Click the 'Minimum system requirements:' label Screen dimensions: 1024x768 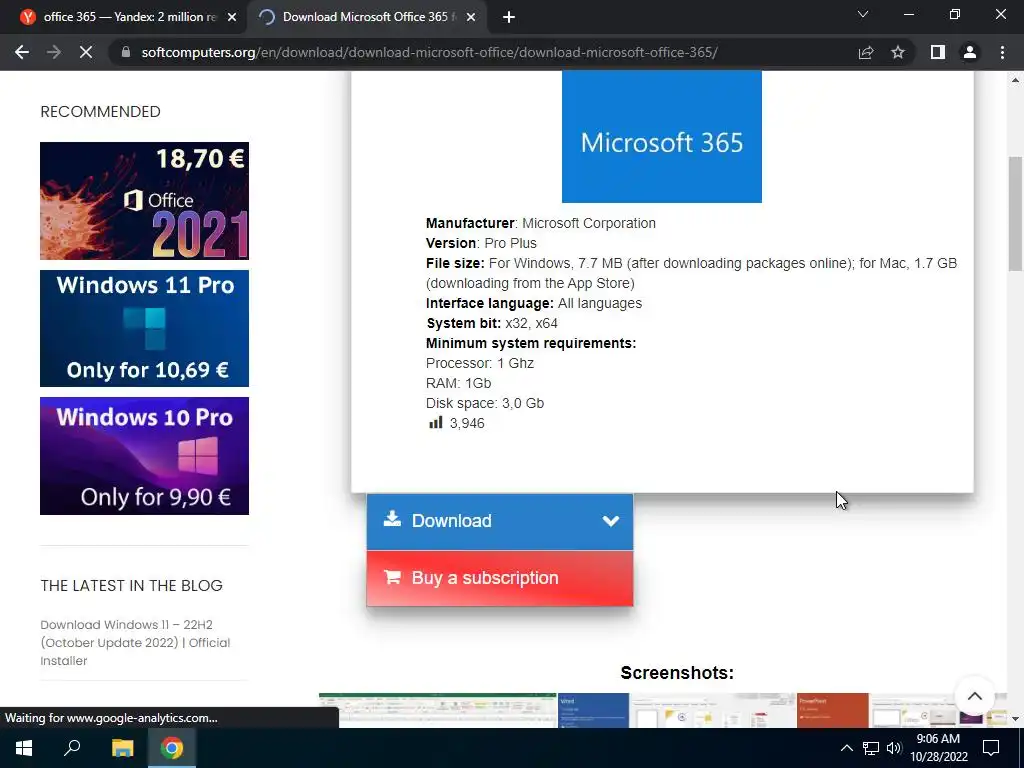click(x=531, y=344)
